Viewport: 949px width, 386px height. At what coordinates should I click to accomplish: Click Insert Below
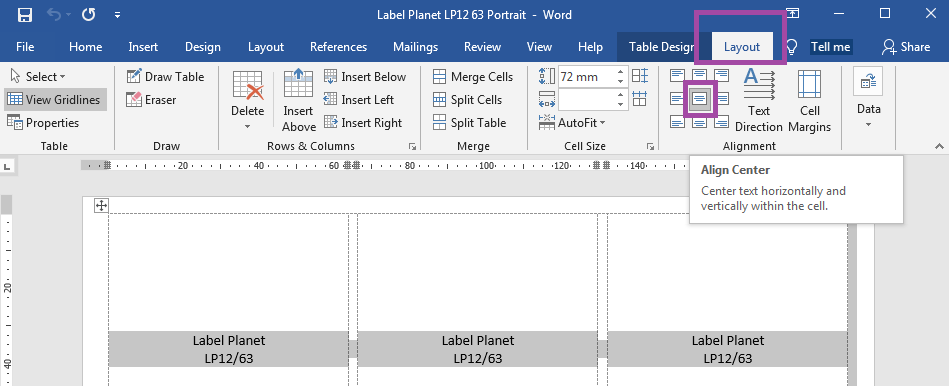coord(365,77)
